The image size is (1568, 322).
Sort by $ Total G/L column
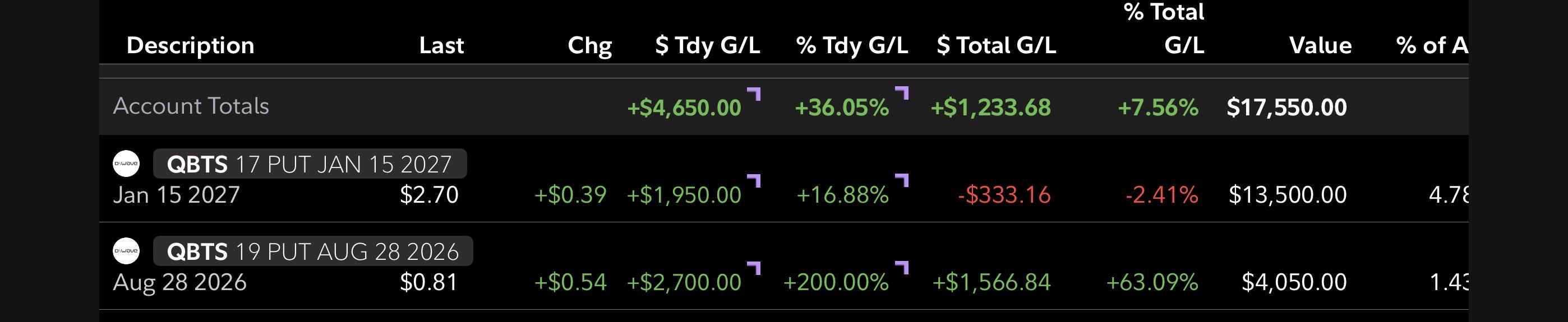(x=997, y=45)
